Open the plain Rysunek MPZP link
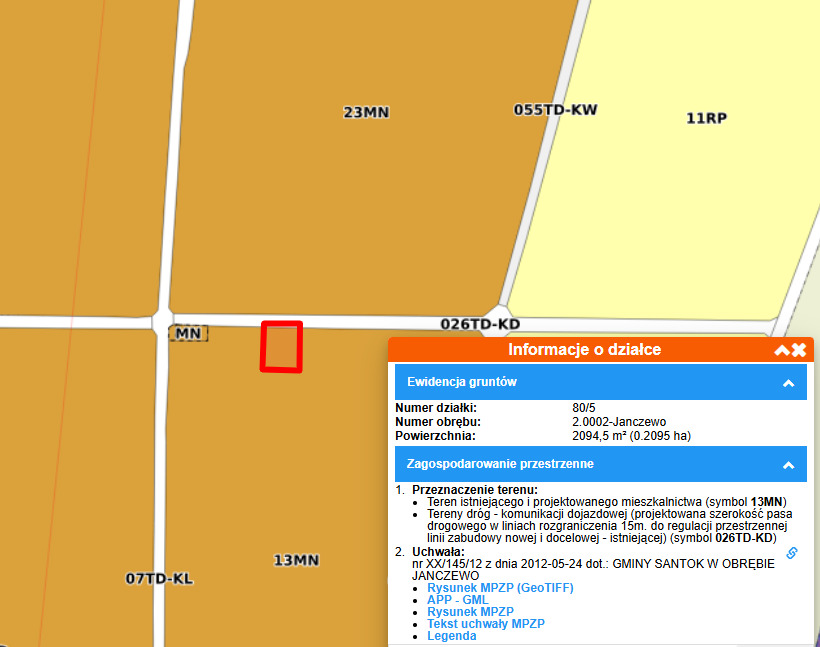 (x=470, y=612)
